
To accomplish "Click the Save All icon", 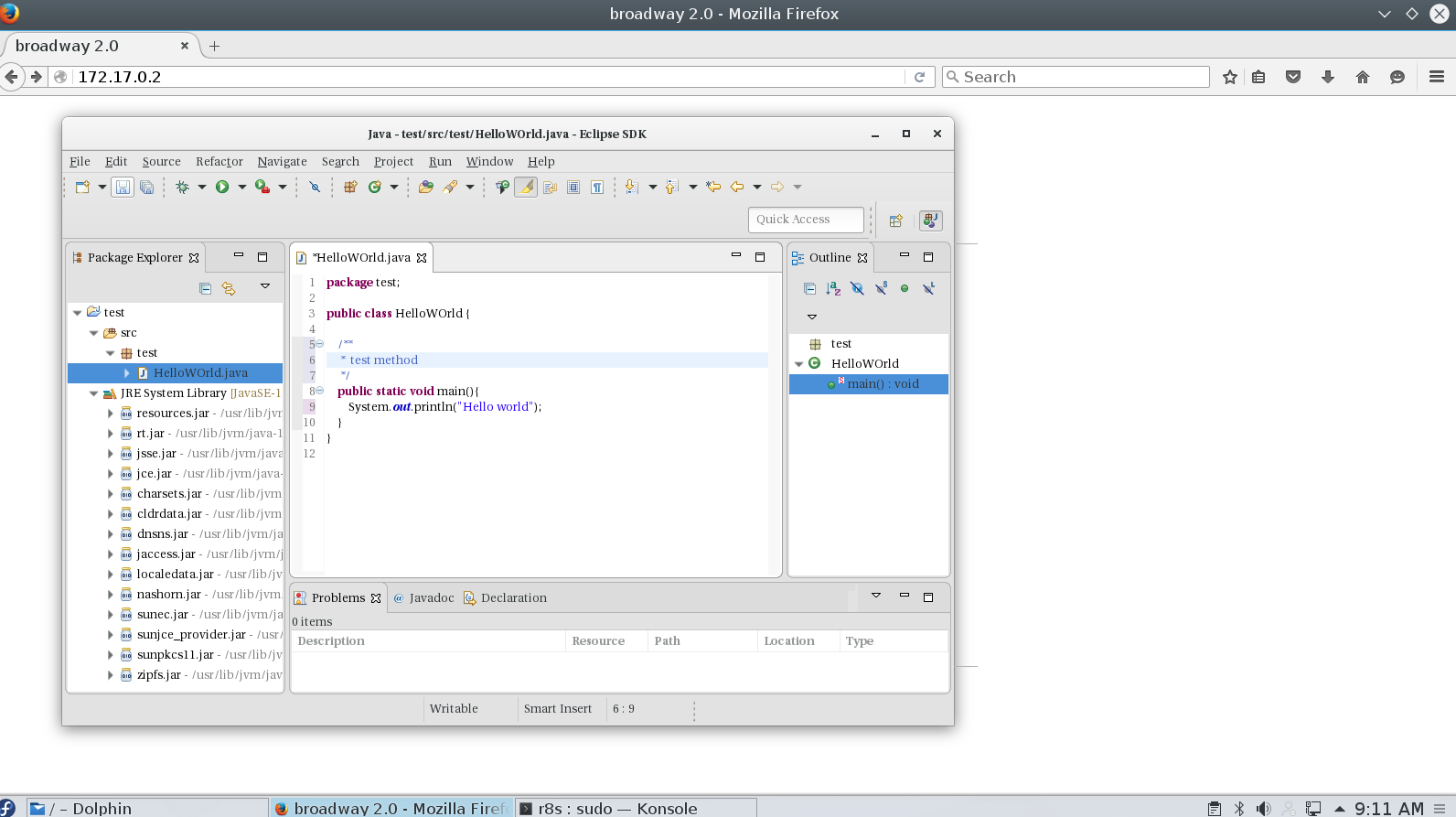I will 146,187.
